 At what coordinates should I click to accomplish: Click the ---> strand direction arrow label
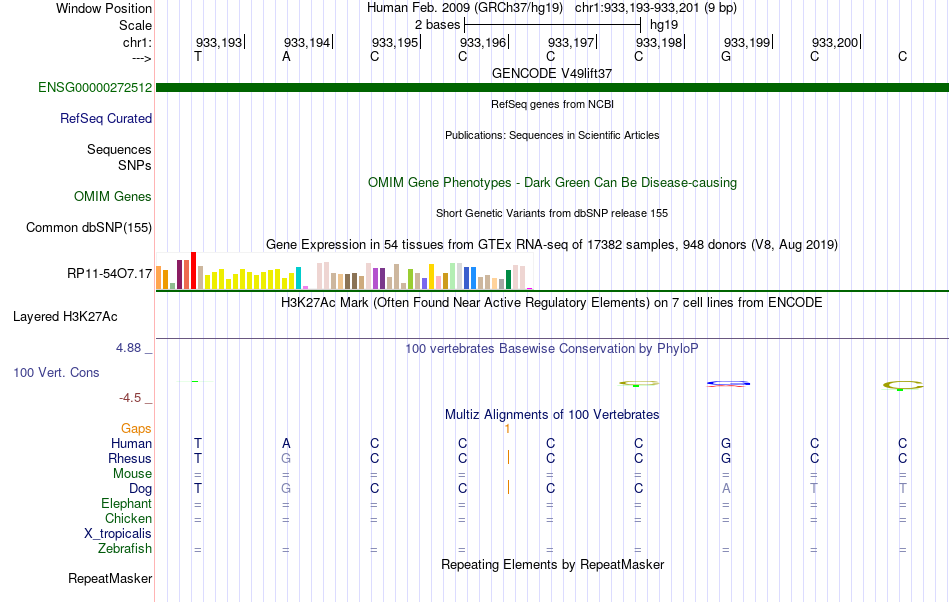pos(141,58)
